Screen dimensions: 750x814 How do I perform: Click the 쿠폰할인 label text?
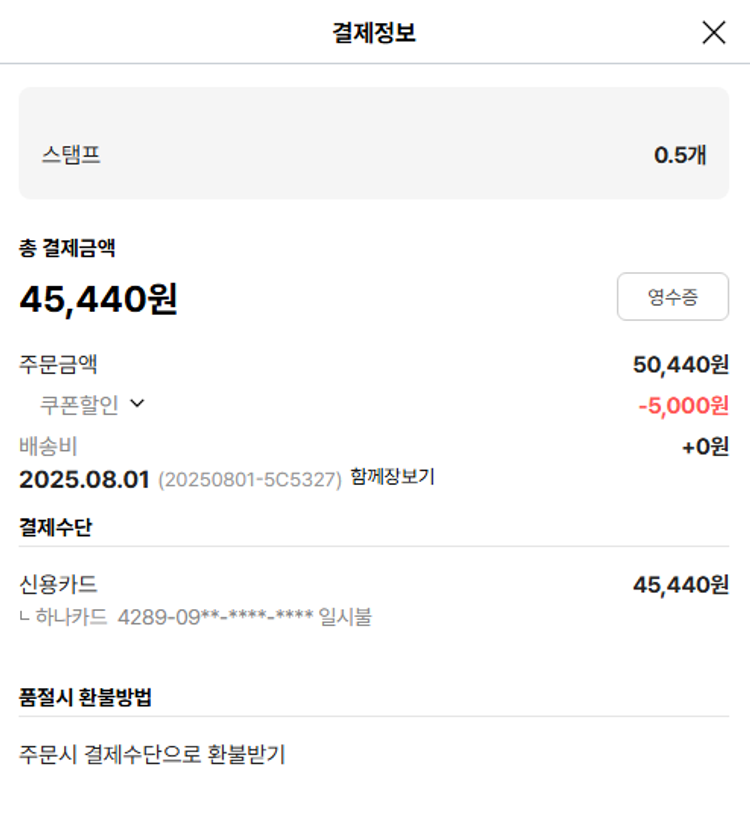click(79, 405)
